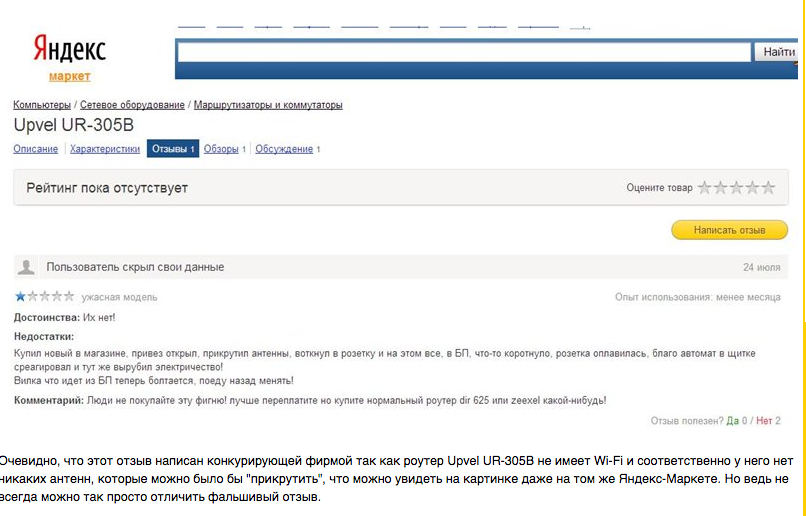
Task: Rate the product five stars
Action: 768,188
